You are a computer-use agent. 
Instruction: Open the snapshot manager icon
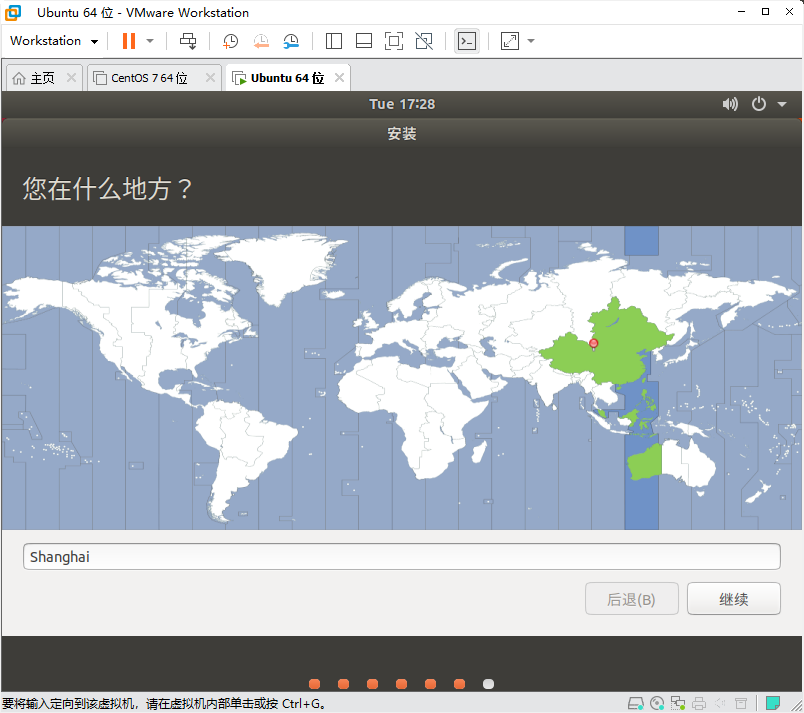click(291, 40)
